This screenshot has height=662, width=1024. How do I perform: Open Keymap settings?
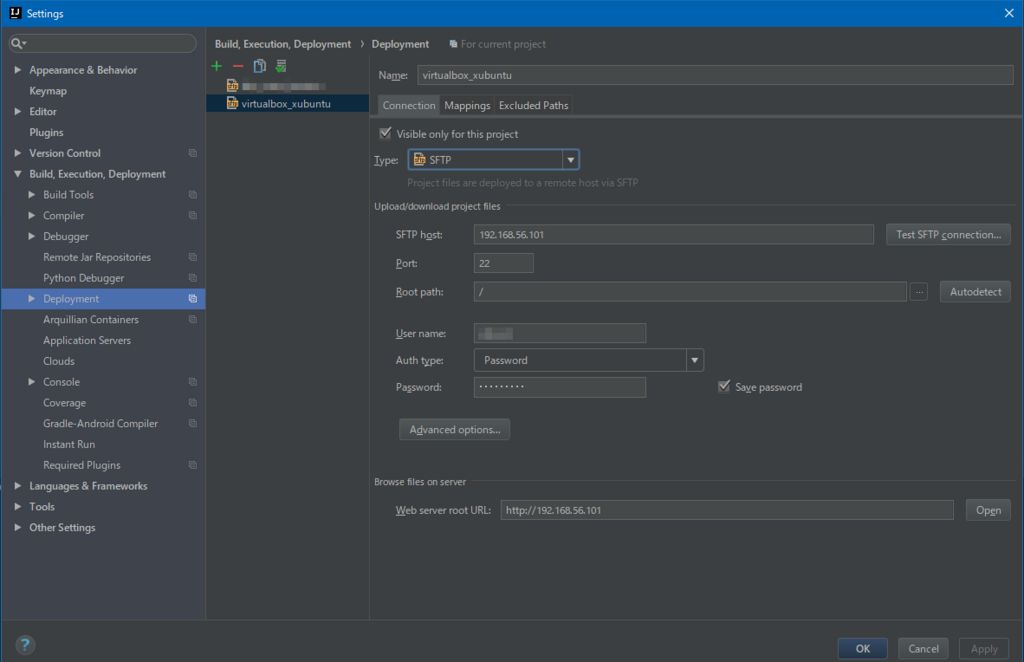pos(48,91)
